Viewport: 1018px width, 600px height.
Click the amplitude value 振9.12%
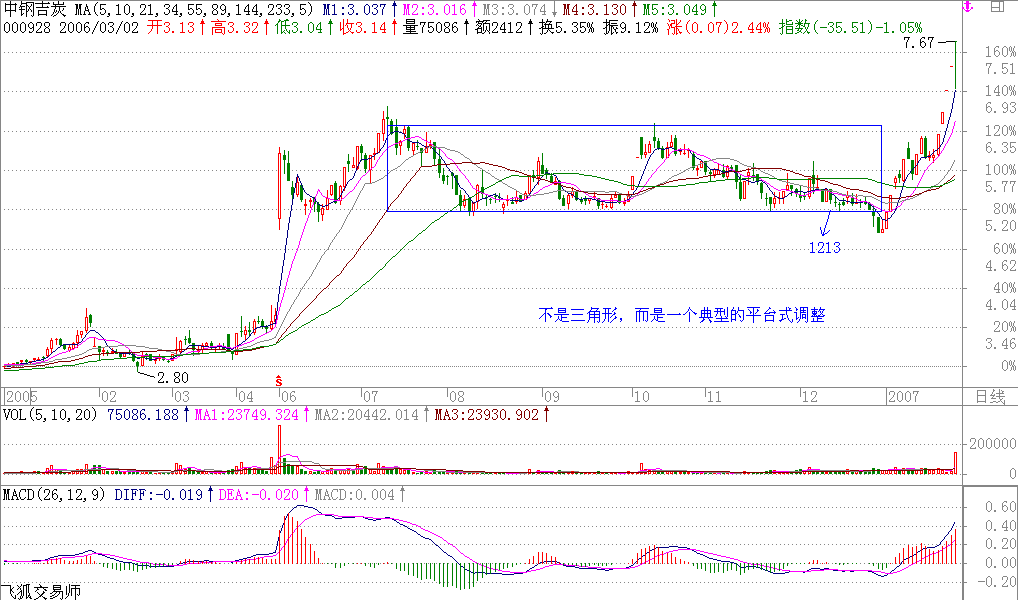[630, 28]
